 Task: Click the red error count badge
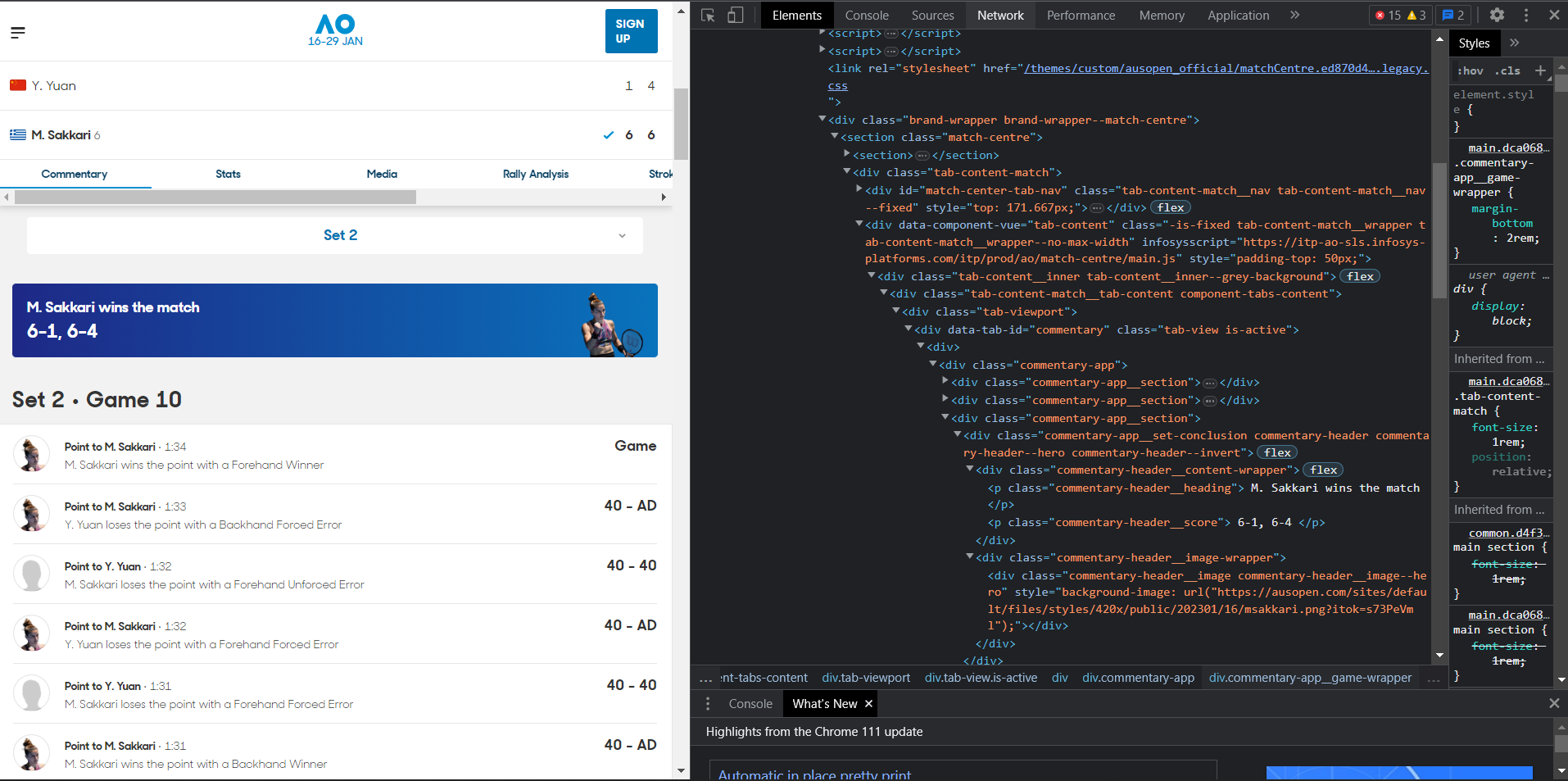(x=1388, y=15)
